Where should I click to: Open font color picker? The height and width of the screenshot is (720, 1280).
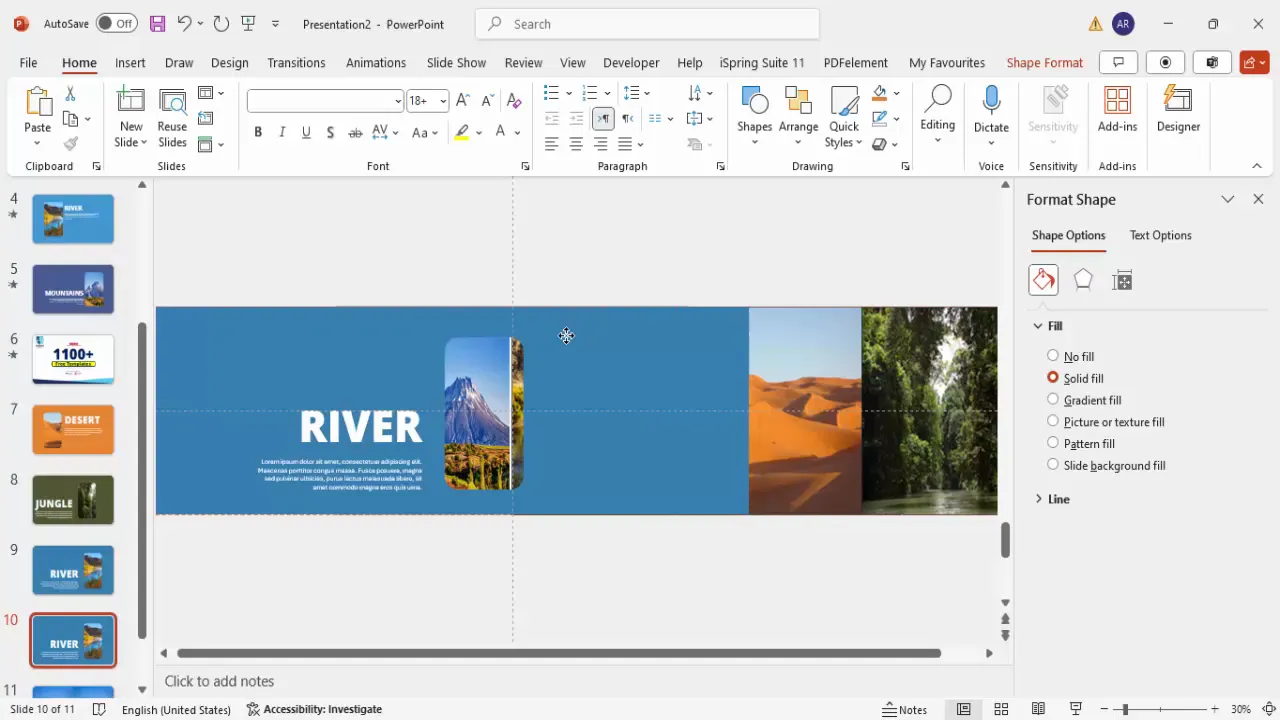(x=517, y=132)
